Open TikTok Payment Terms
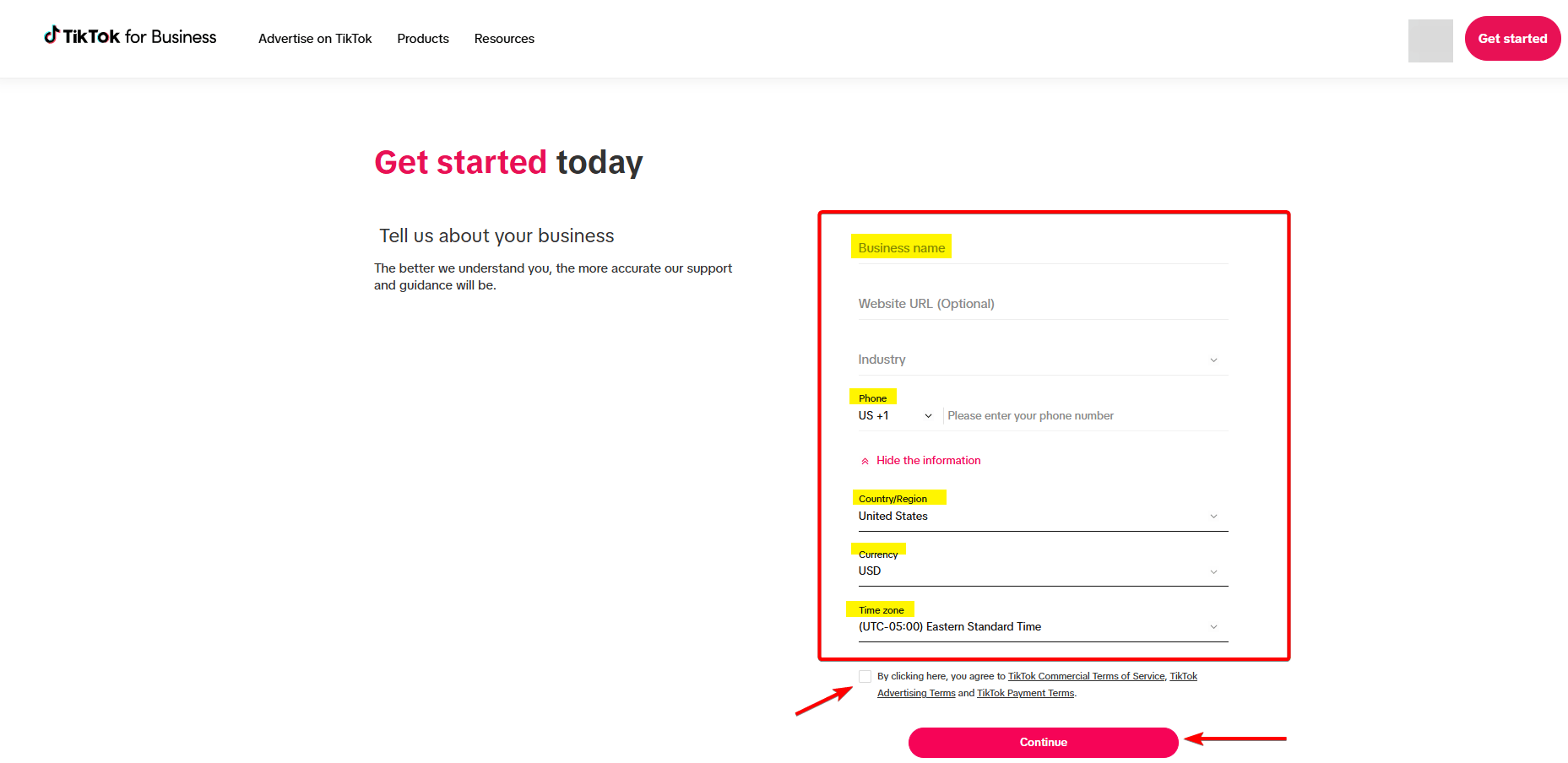This screenshot has height=763, width=1568. coord(1025,692)
